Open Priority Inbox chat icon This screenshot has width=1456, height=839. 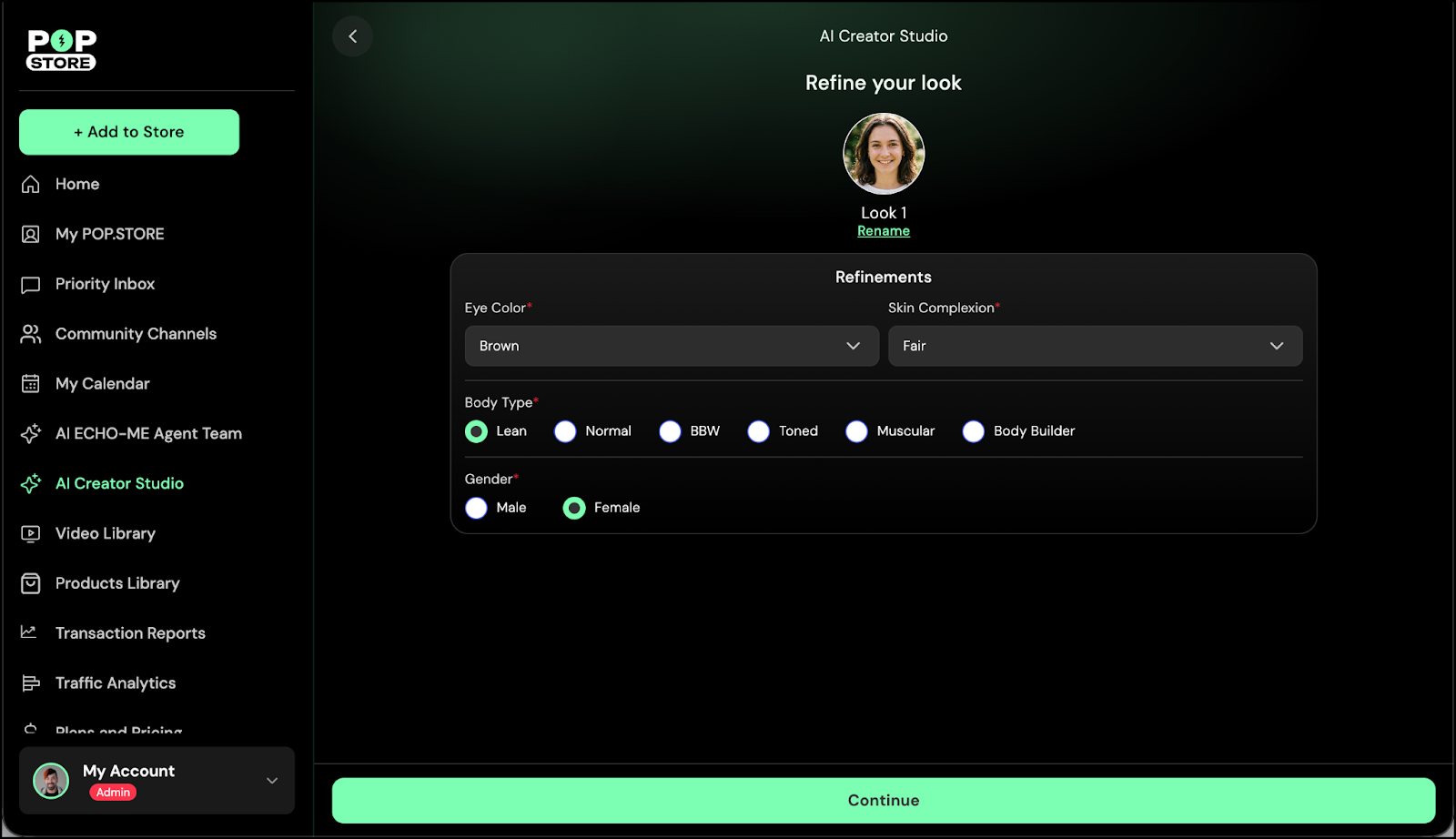tap(31, 285)
